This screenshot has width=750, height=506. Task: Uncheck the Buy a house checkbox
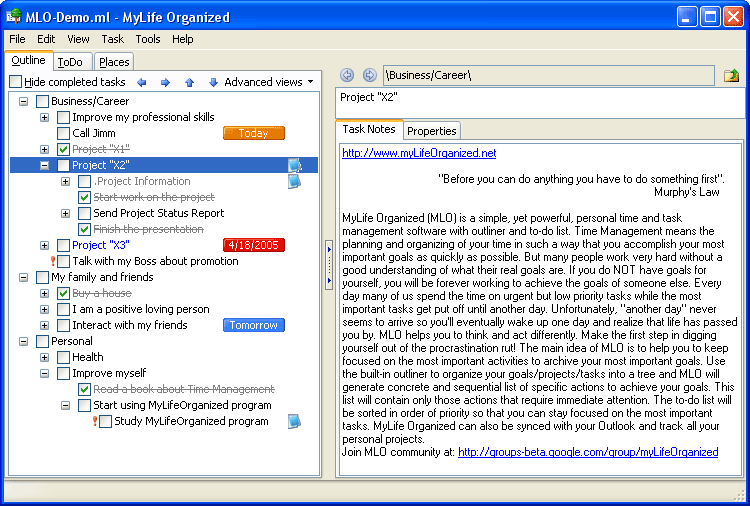click(63, 293)
